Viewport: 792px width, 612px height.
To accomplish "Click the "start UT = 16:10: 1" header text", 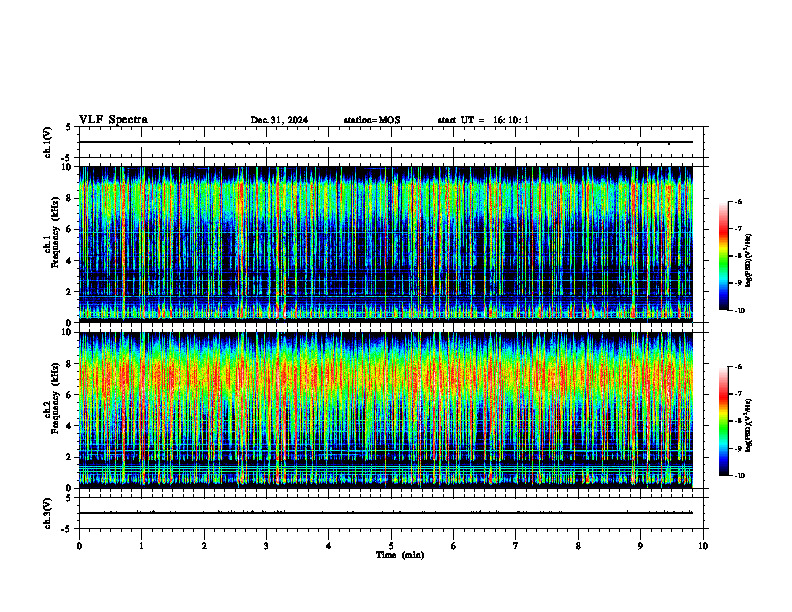I will point(483,120).
